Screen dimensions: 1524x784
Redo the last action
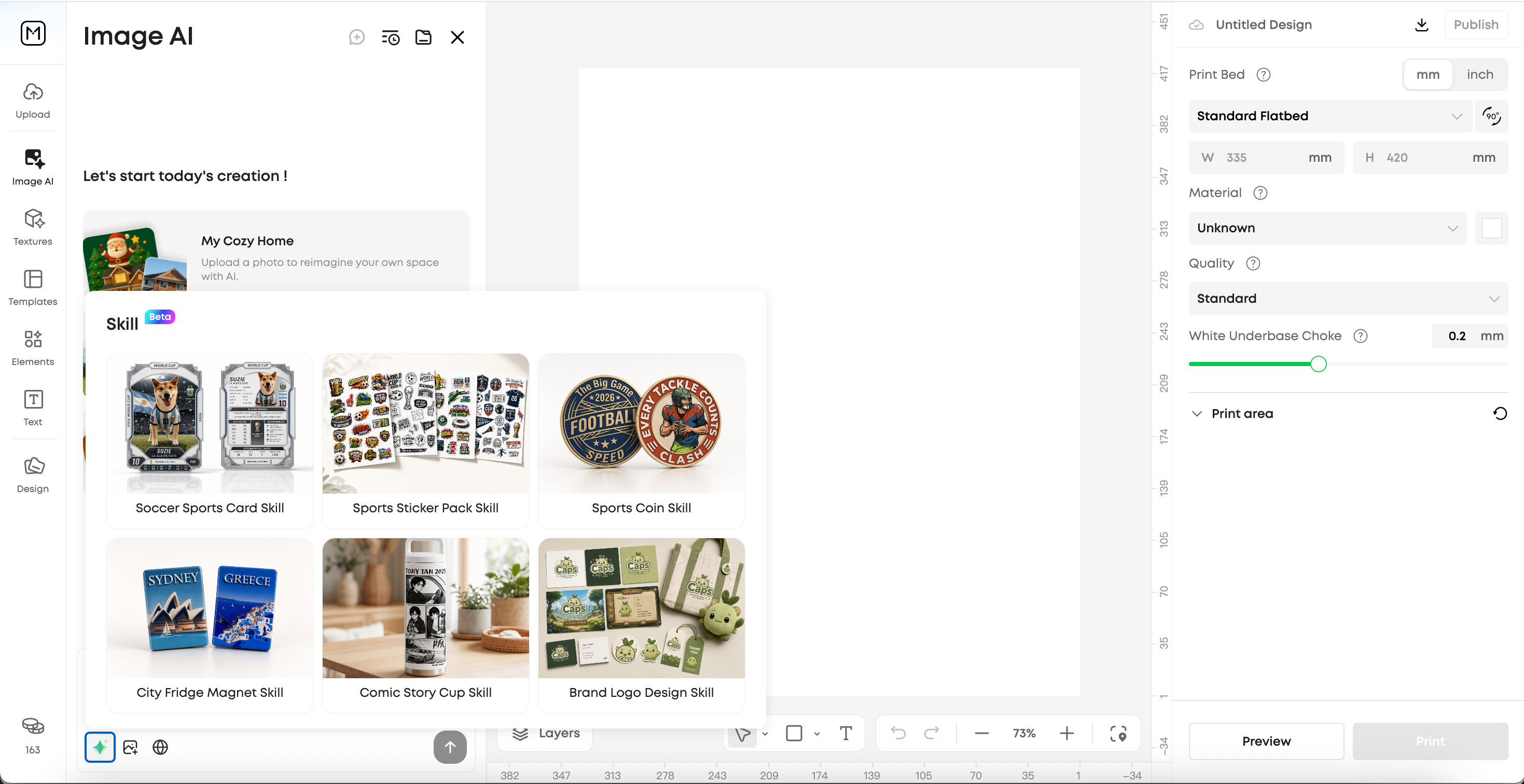[x=931, y=733]
